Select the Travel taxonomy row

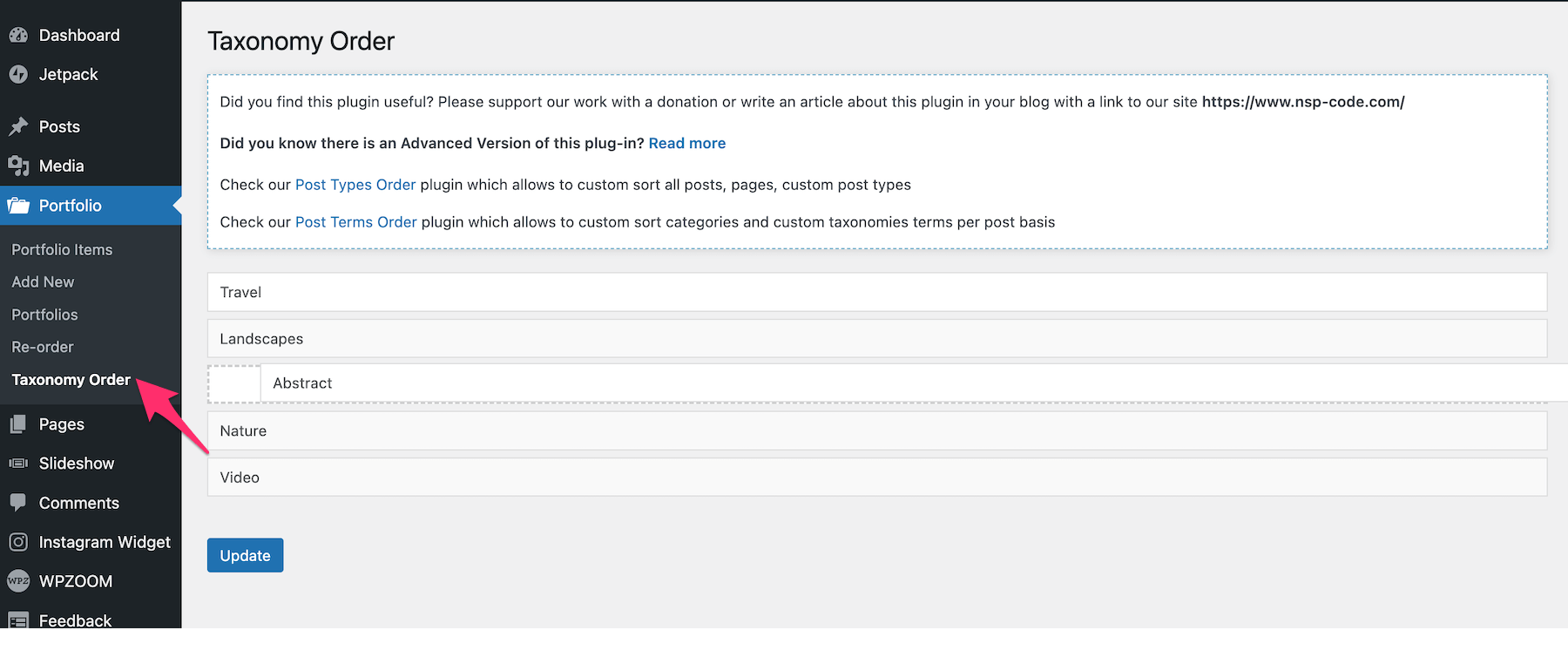[x=876, y=293]
